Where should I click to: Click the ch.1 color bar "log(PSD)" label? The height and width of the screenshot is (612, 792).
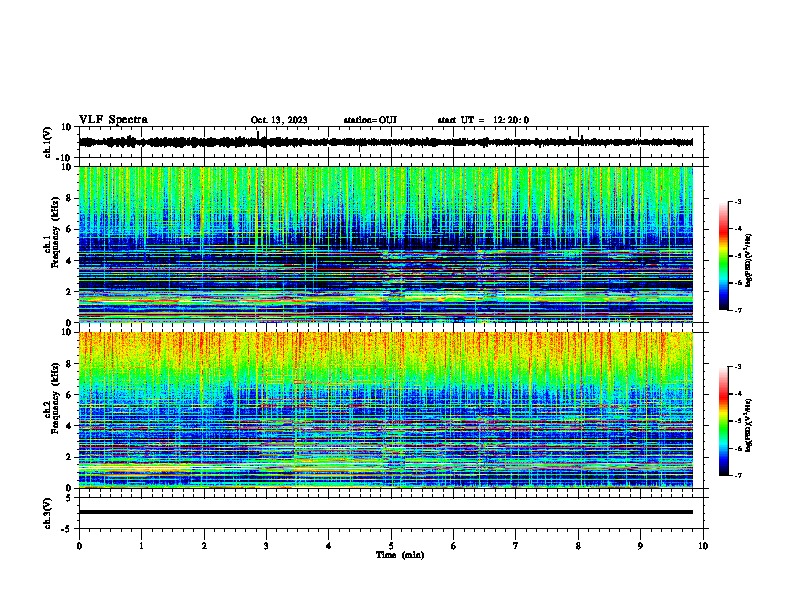click(x=749, y=260)
